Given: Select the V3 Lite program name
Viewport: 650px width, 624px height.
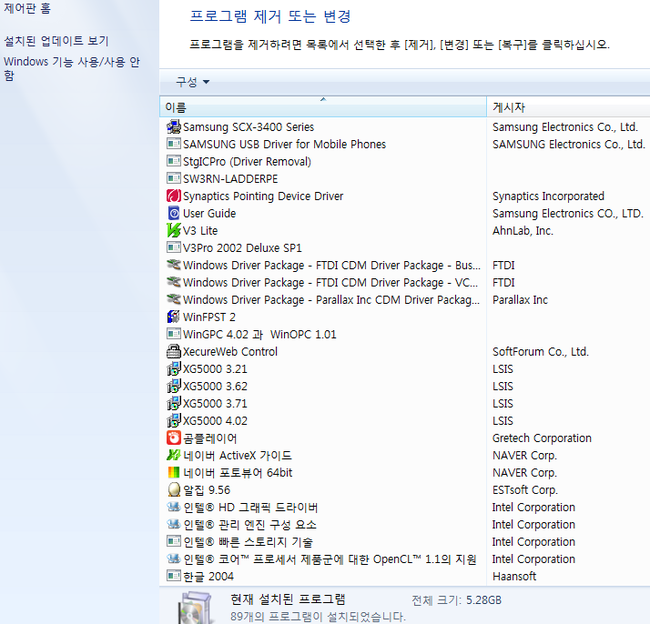Looking at the screenshot, I should point(200,231).
